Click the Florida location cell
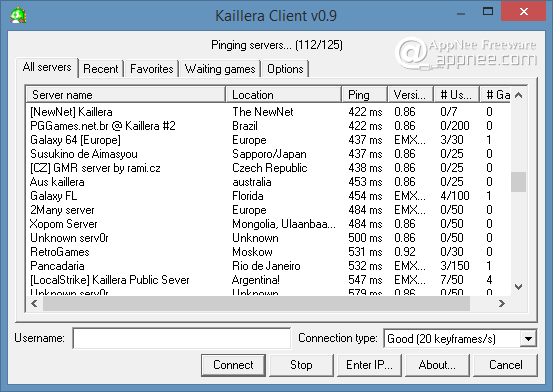 pos(248,196)
